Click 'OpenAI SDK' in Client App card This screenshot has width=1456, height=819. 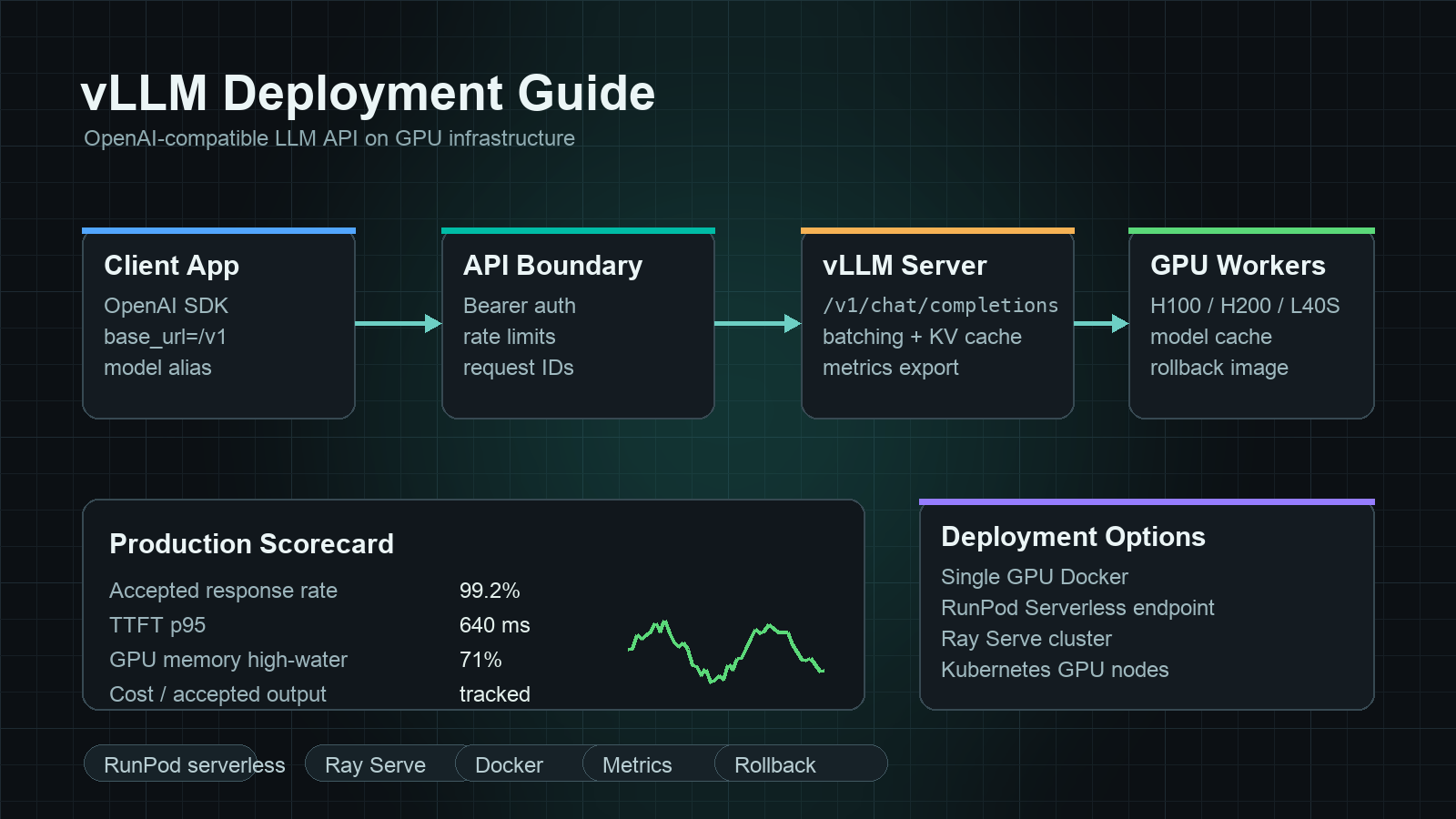pyautogui.click(x=166, y=306)
